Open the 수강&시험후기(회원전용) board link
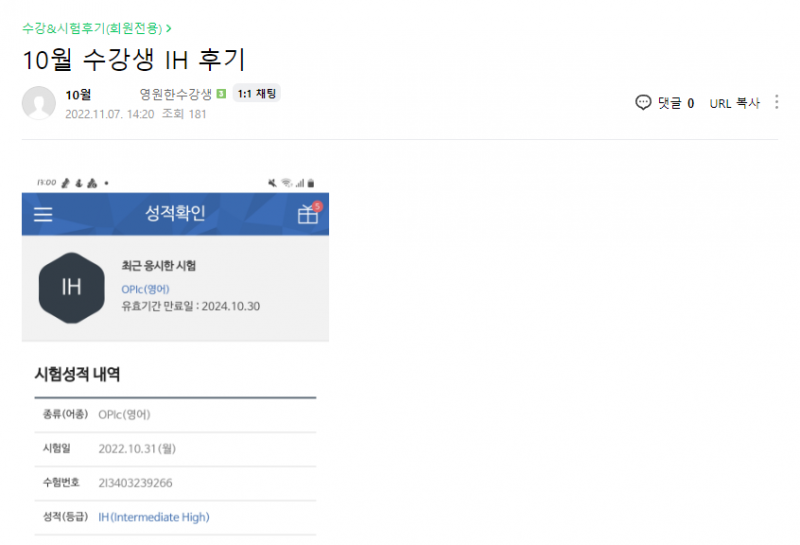 (x=92, y=28)
